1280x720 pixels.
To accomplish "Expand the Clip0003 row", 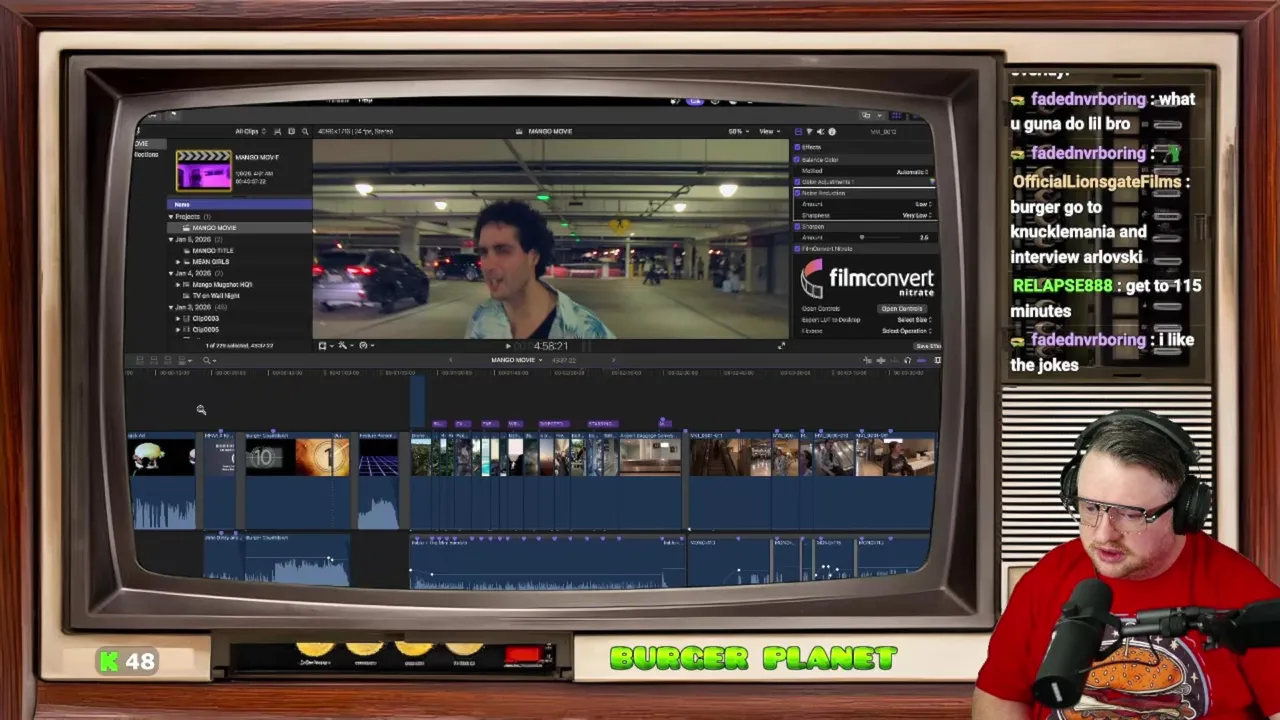I will pyautogui.click(x=179, y=318).
